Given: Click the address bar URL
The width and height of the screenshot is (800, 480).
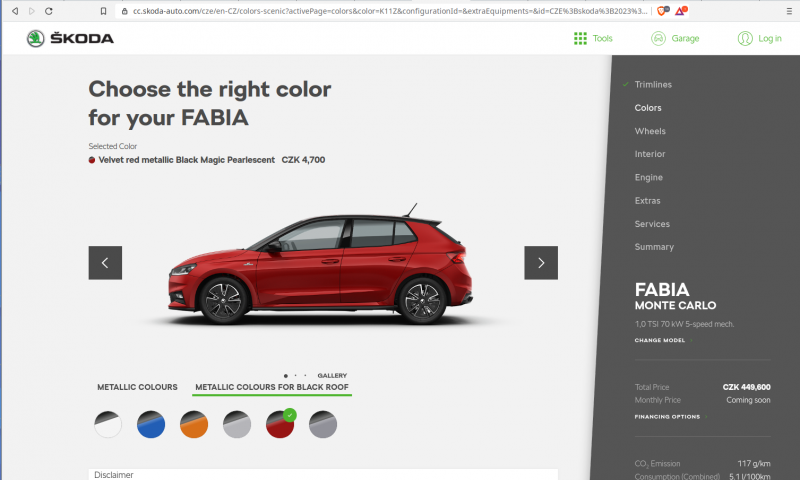Looking at the screenshot, I should tap(390, 11).
